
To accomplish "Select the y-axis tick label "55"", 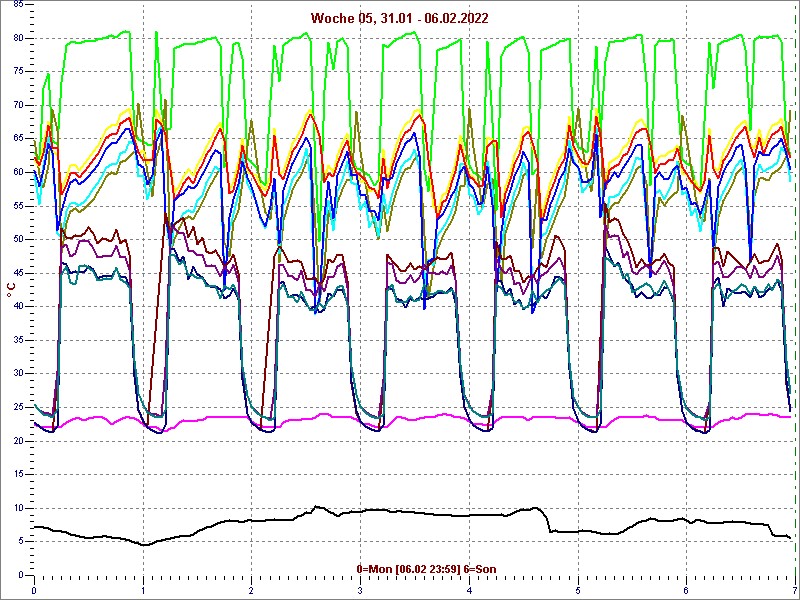I will pos(18,206).
